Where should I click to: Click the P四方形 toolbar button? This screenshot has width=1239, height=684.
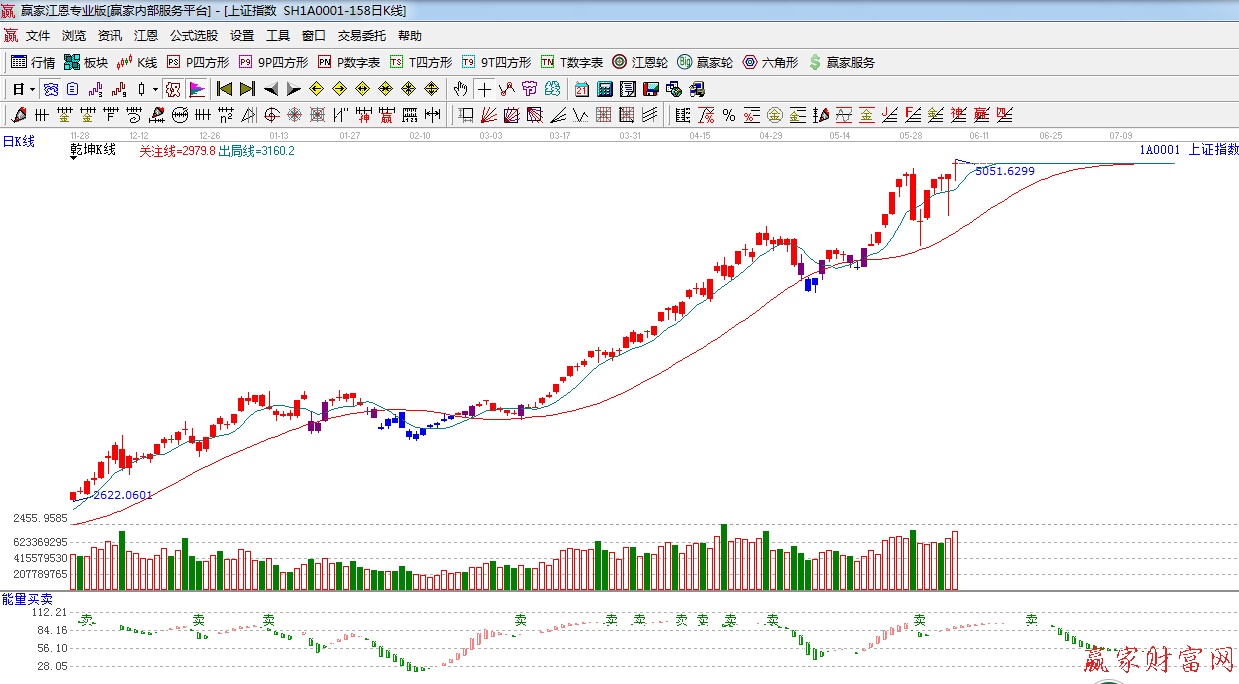point(198,62)
